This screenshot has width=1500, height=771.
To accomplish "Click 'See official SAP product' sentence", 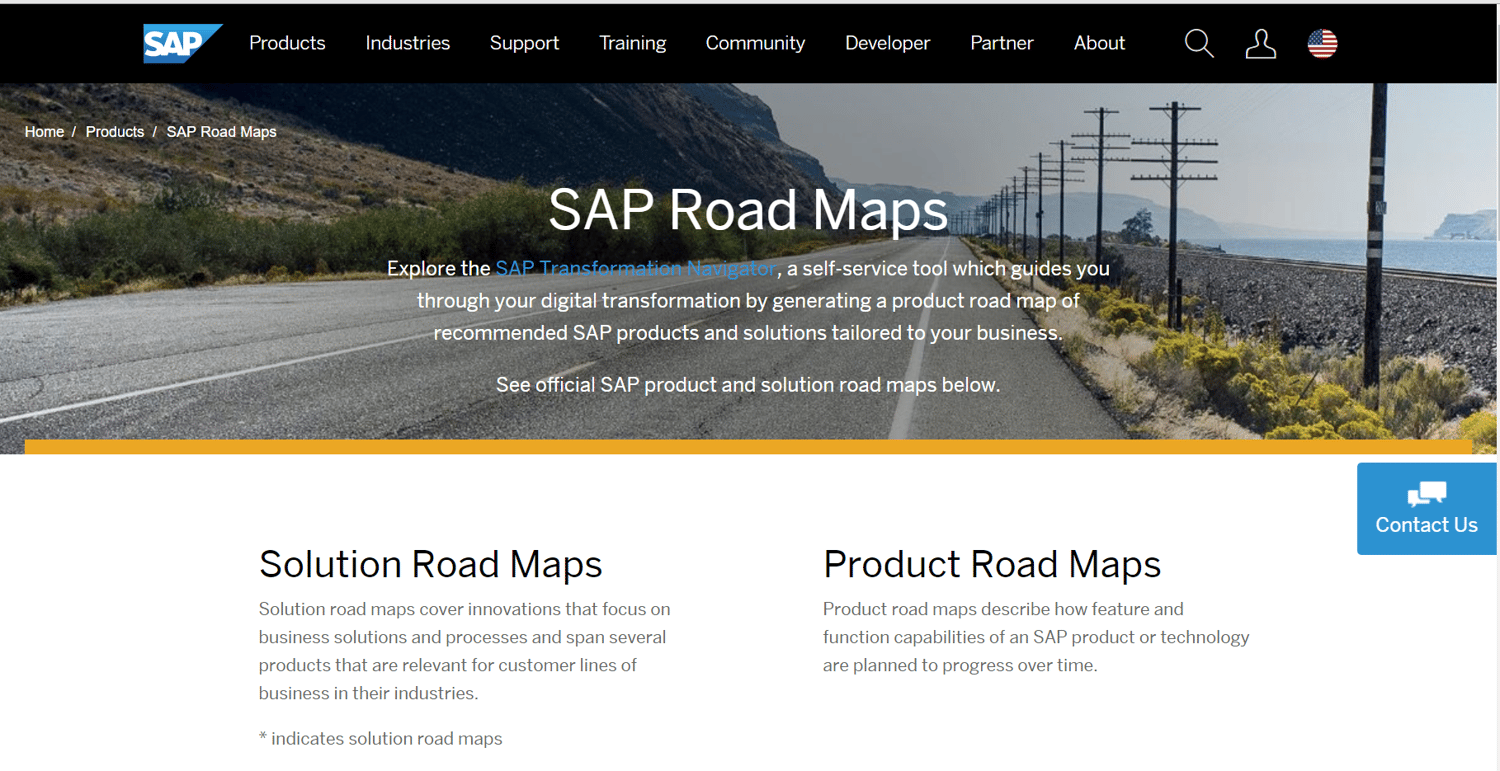I will click(748, 384).
